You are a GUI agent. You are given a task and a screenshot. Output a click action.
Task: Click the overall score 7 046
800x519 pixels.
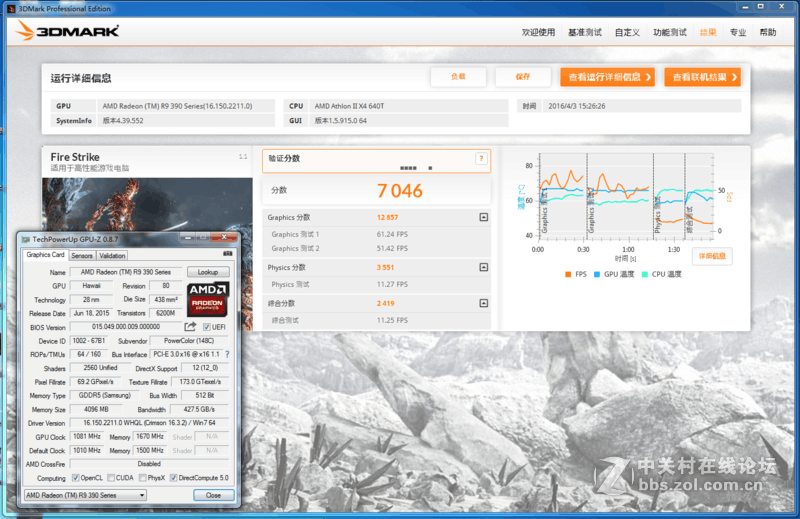[399, 191]
